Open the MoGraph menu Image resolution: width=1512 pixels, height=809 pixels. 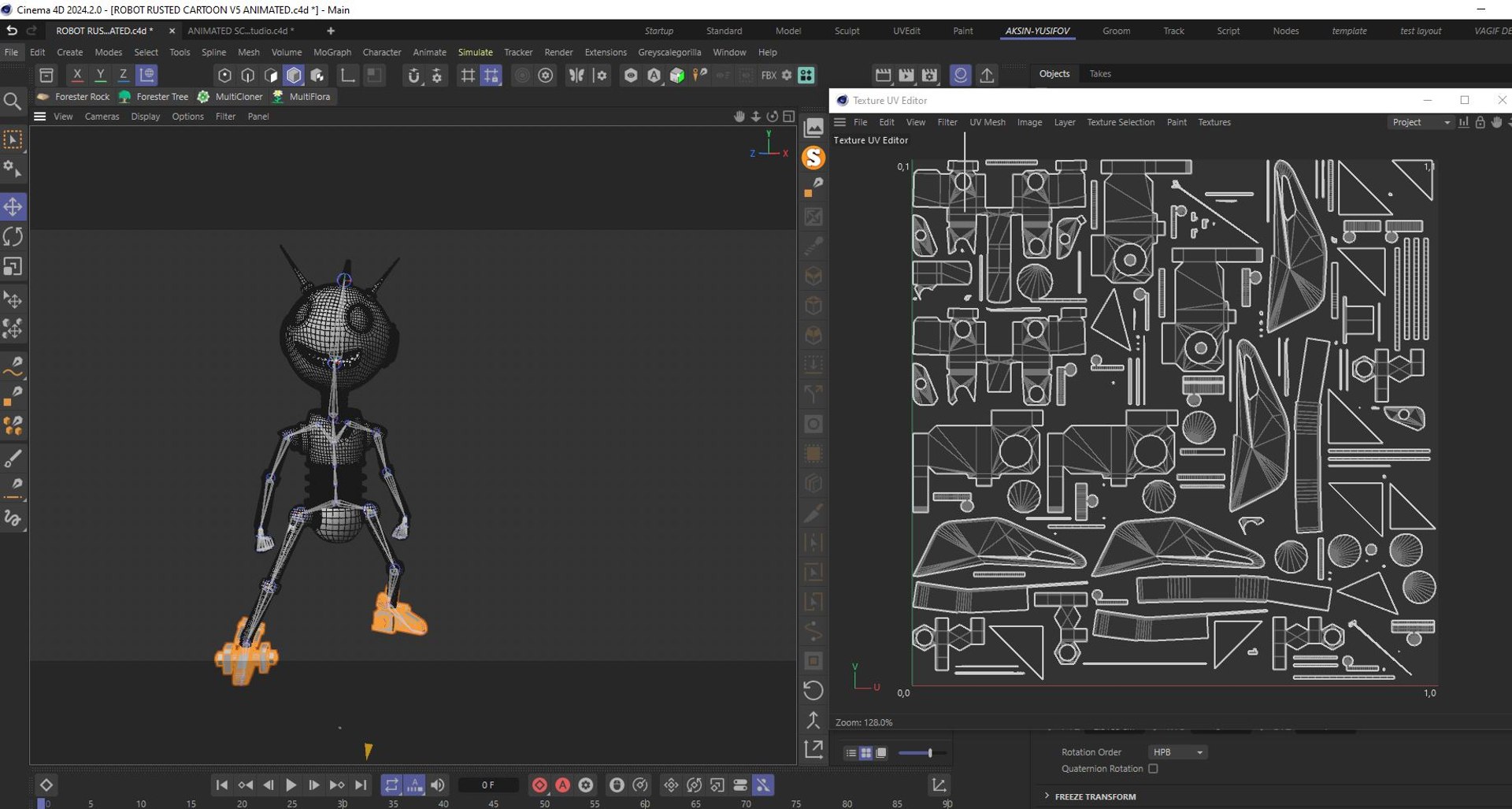pyautogui.click(x=332, y=52)
